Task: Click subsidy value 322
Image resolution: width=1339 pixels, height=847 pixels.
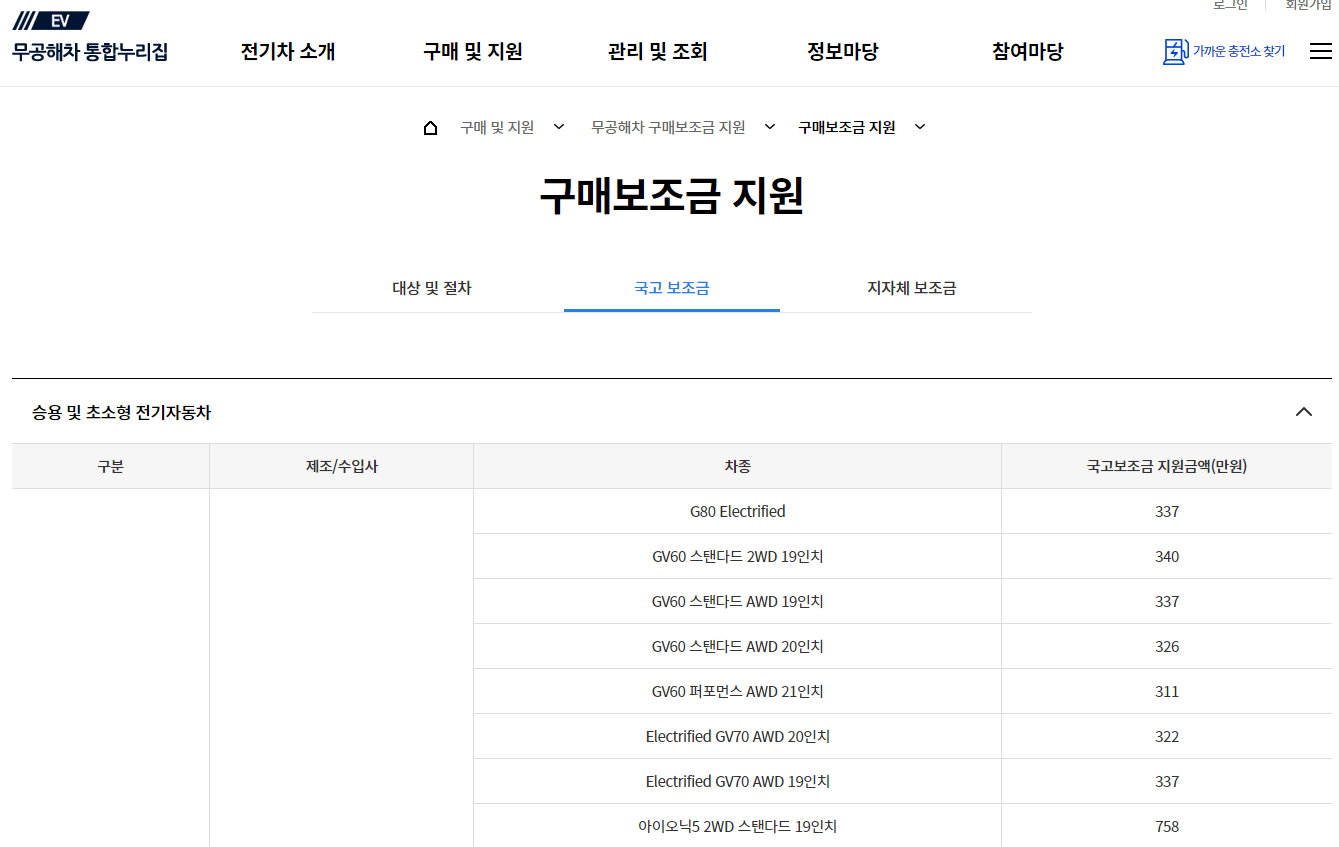Action: pos(1167,736)
